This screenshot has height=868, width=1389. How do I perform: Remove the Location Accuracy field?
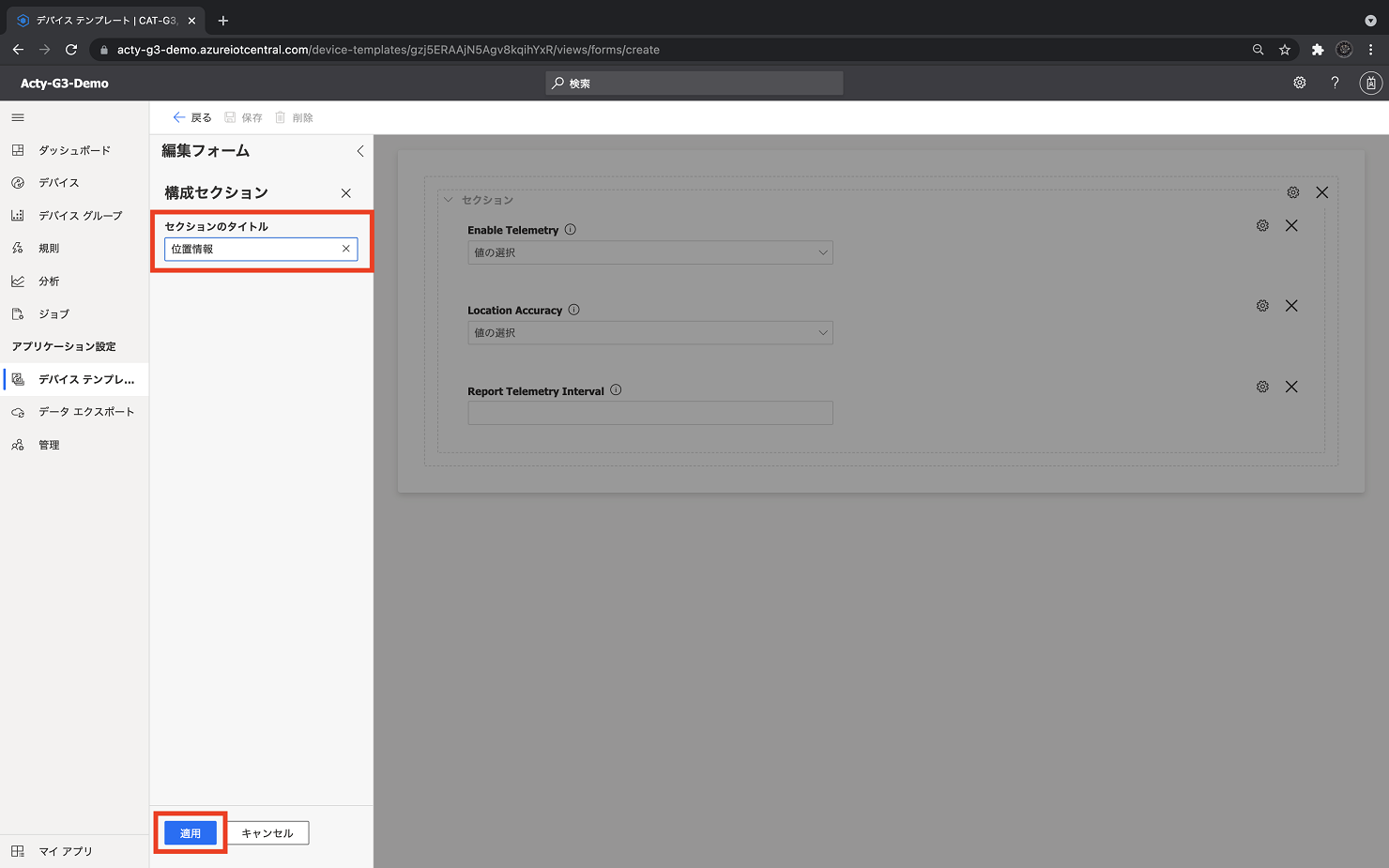(x=1292, y=306)
